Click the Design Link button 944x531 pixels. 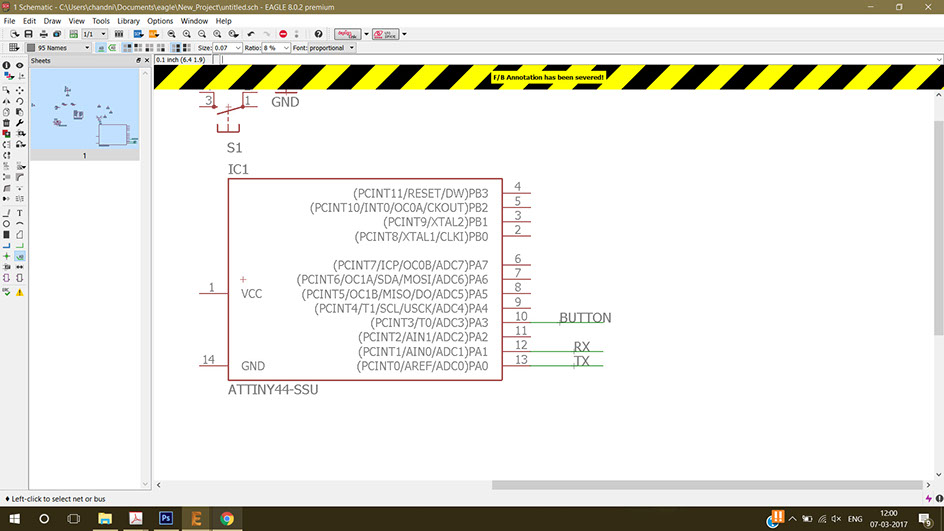click(347, 34)
